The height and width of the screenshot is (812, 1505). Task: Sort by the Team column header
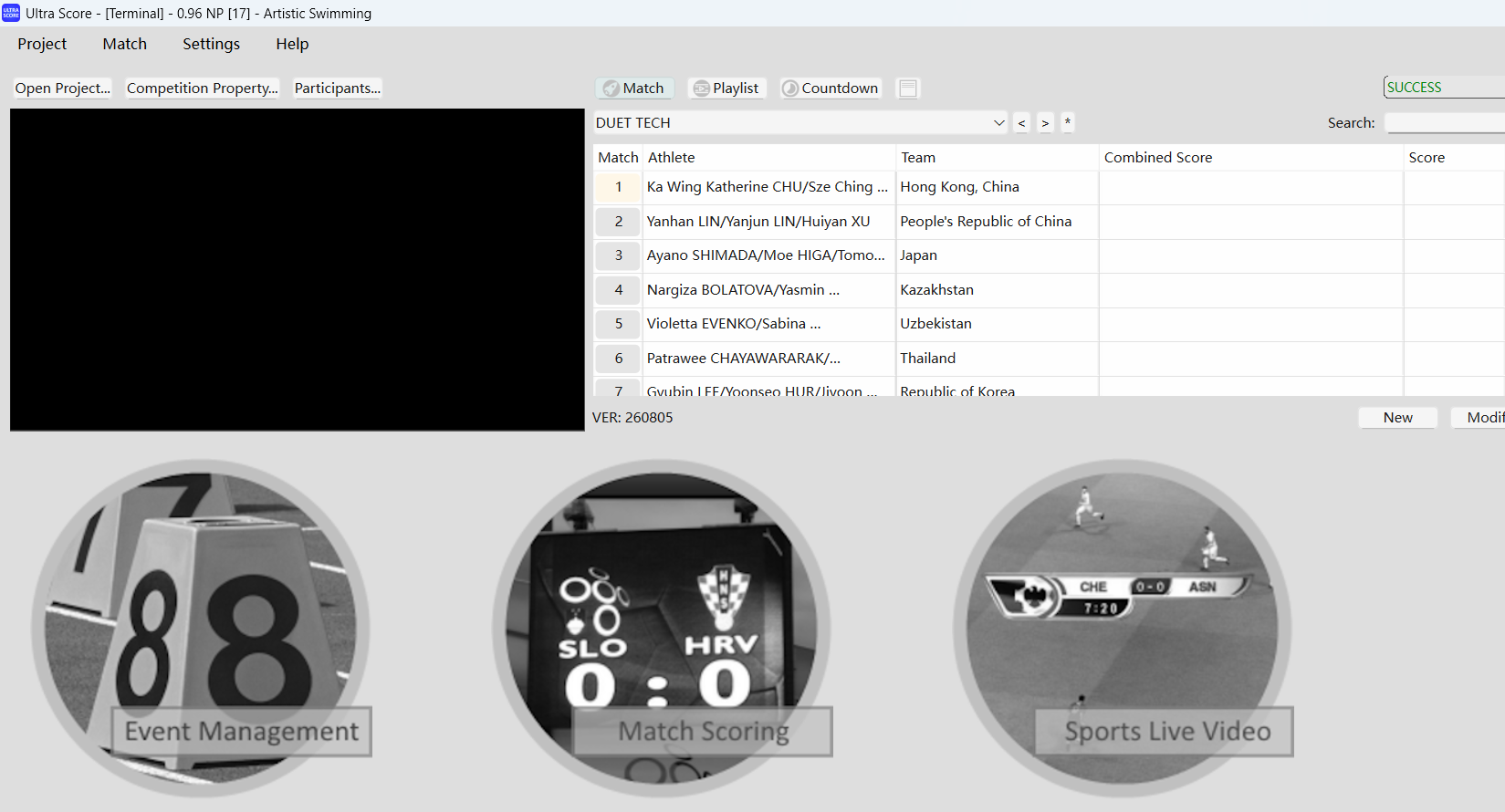click(x=997, y=158)
